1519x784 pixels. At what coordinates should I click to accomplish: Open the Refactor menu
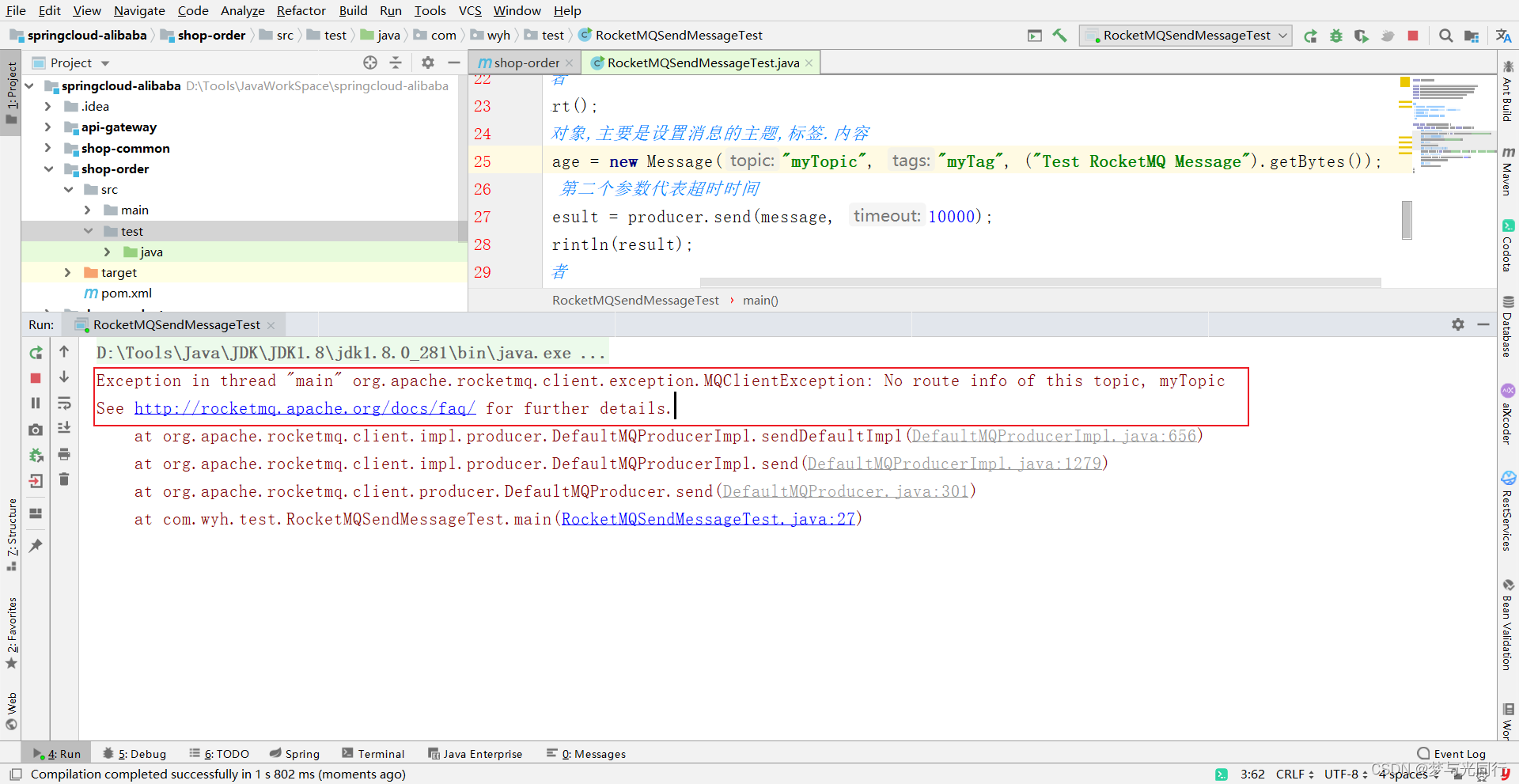(301, 10)
